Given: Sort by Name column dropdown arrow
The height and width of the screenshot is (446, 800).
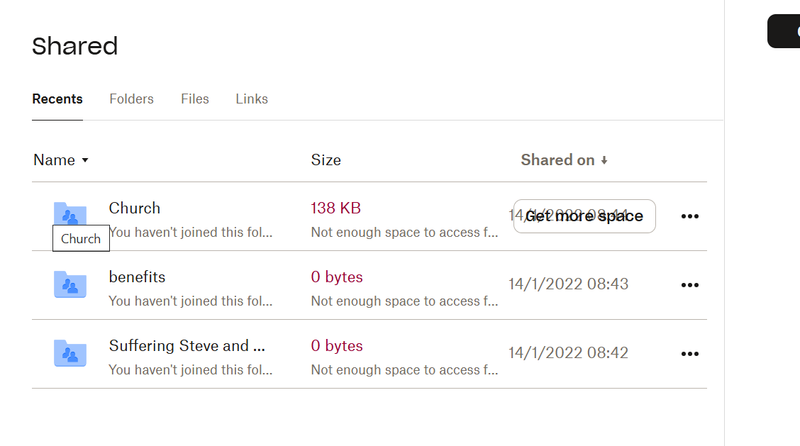Looking at the screenshot, I should click(85, 160).
